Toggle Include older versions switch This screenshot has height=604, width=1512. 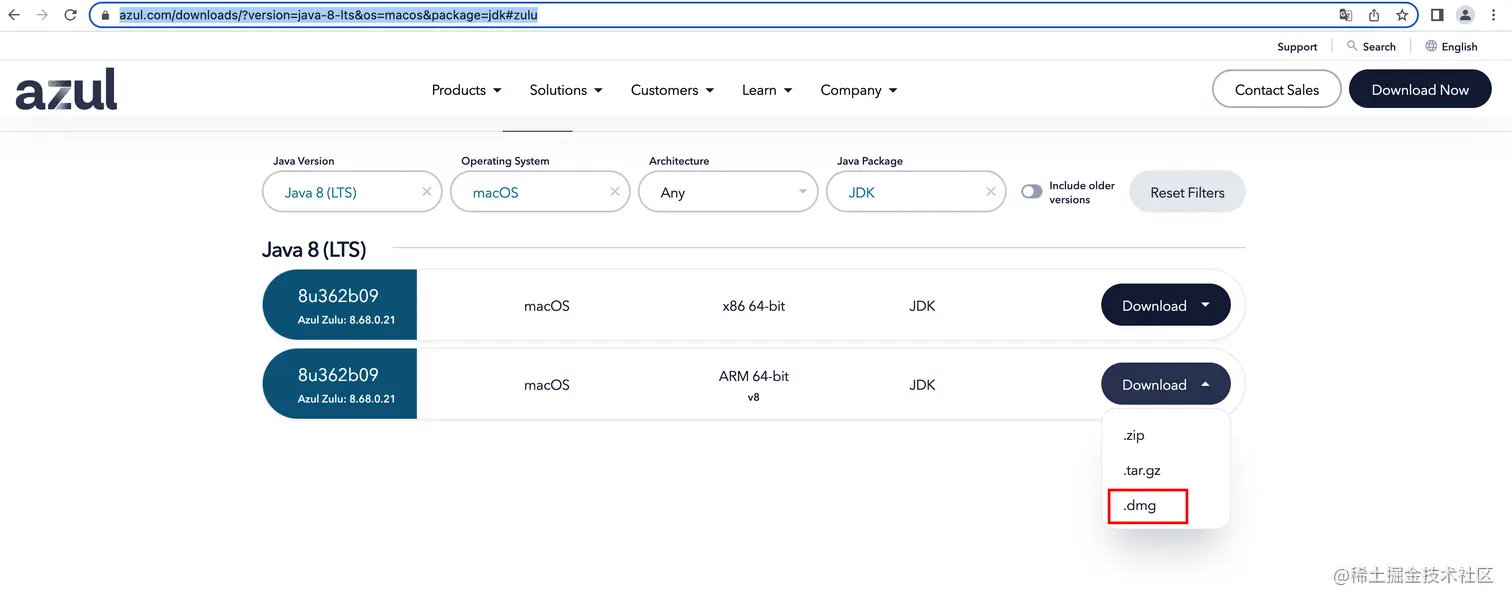1031,192
